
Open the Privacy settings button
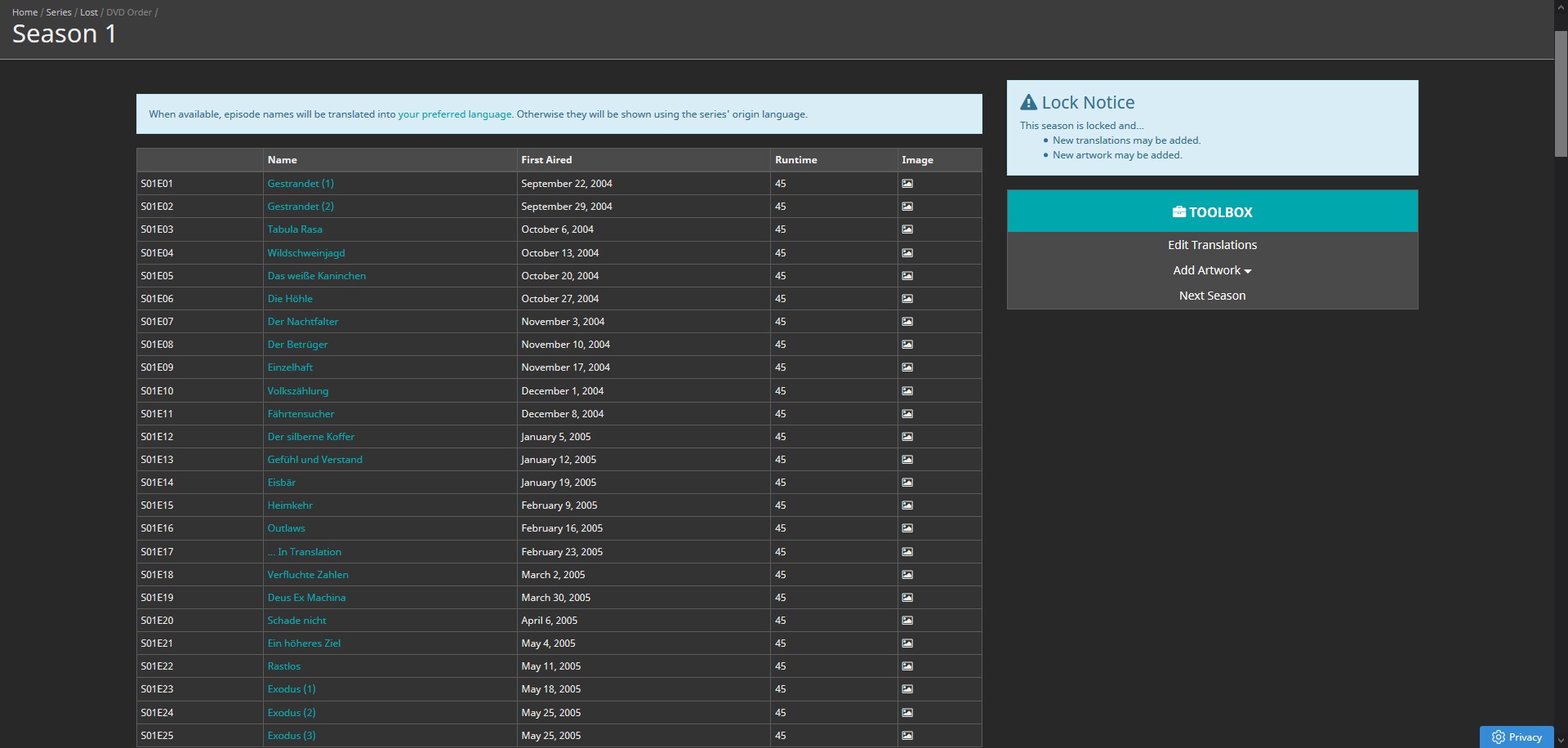pyautogui.click(x=1517, y=737)
